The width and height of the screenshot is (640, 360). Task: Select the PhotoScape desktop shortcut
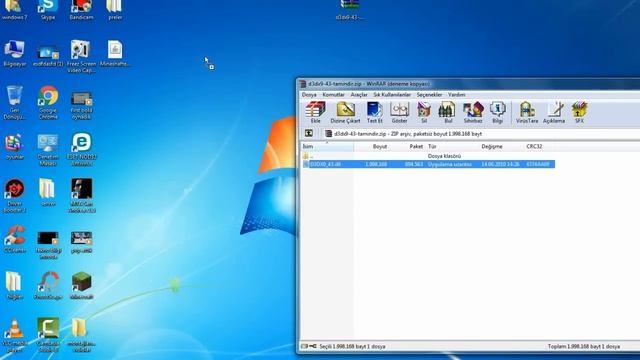[x=48, y=286]
